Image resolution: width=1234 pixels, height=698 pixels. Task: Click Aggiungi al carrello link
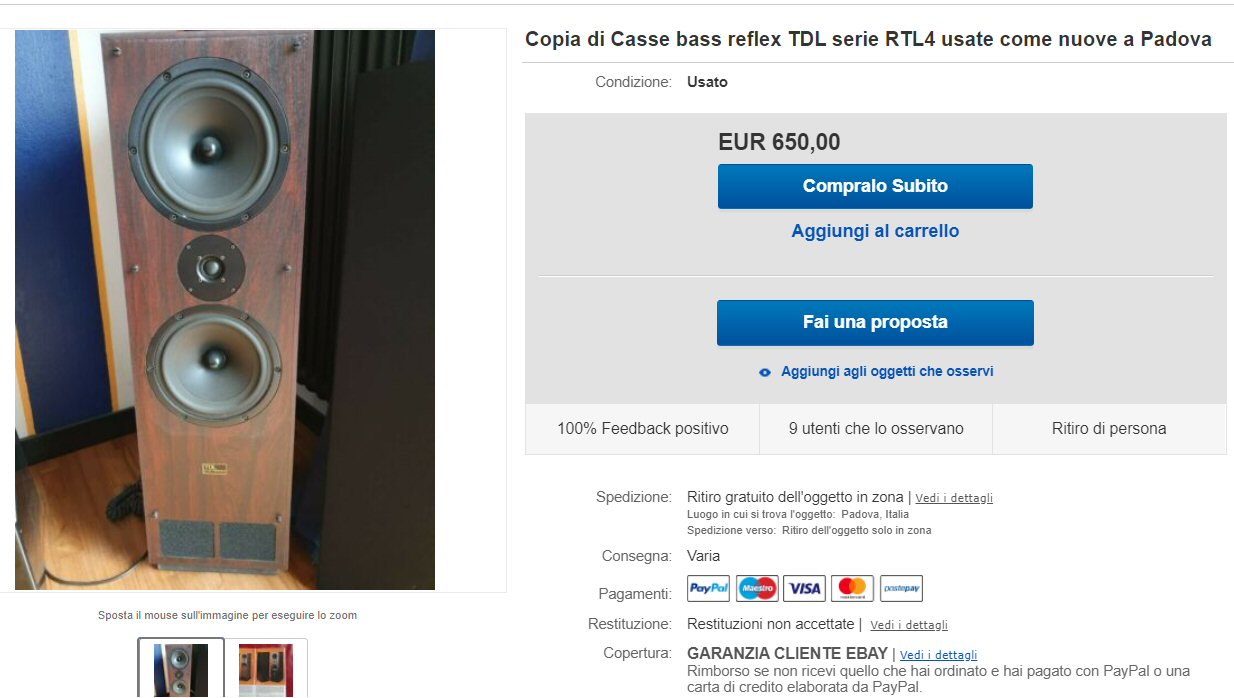tap(875, 231)
